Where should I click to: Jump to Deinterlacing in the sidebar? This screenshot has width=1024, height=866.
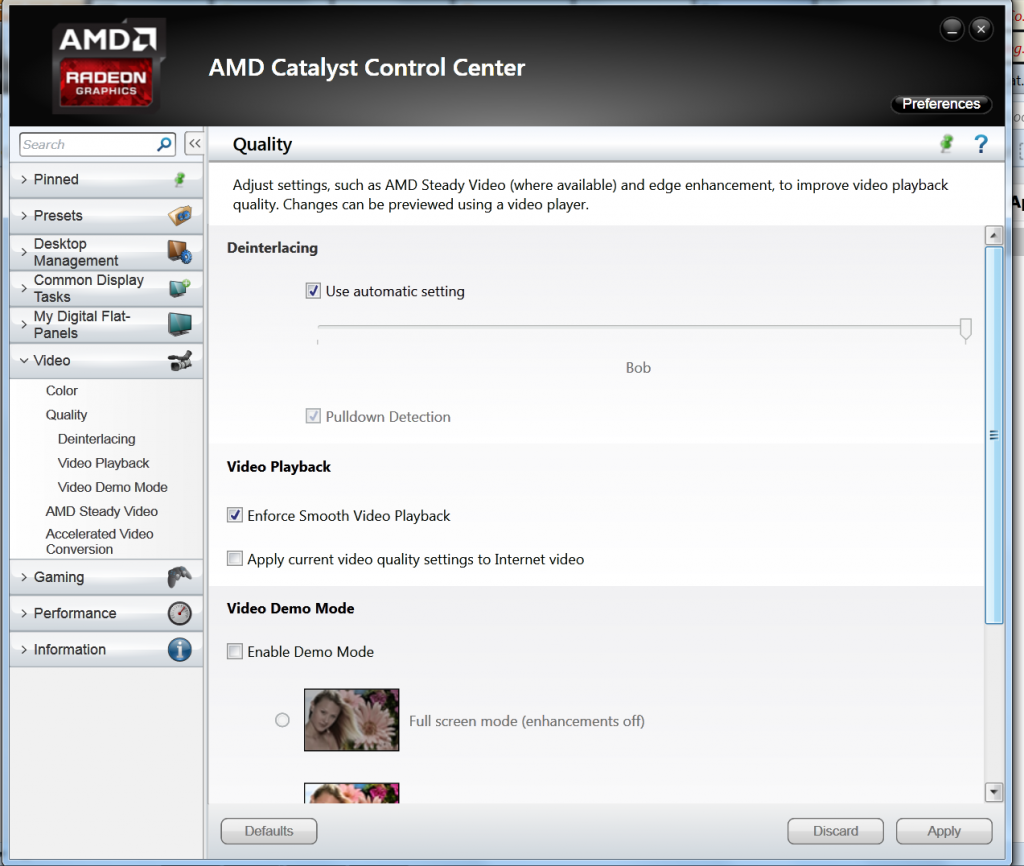pyautogui.click(x=97, y=439)
